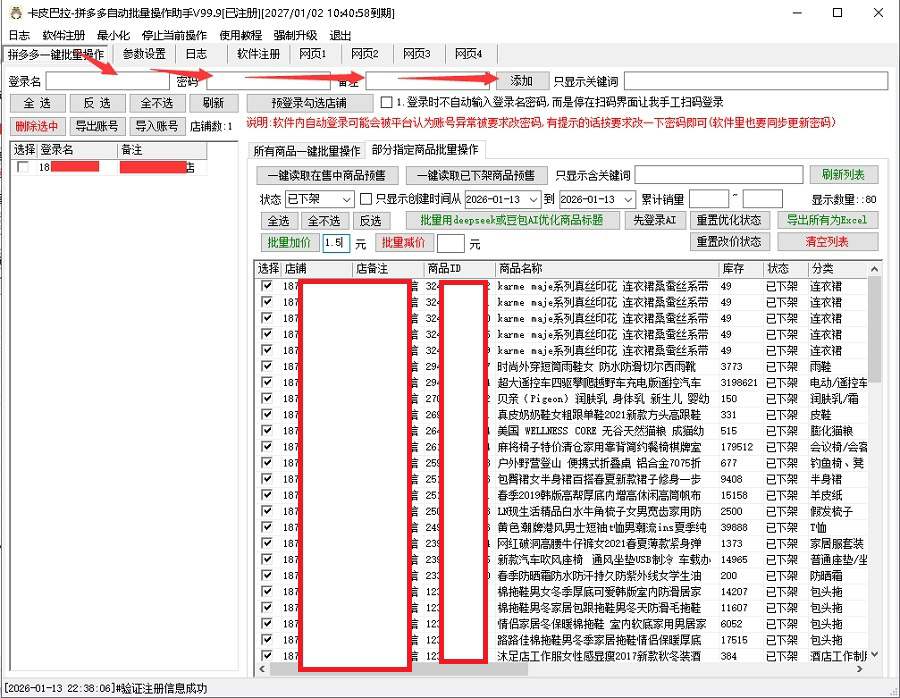
Task: Enable the 登录时不自动输入登录名密码 checkbox
Action: point(386,103)
